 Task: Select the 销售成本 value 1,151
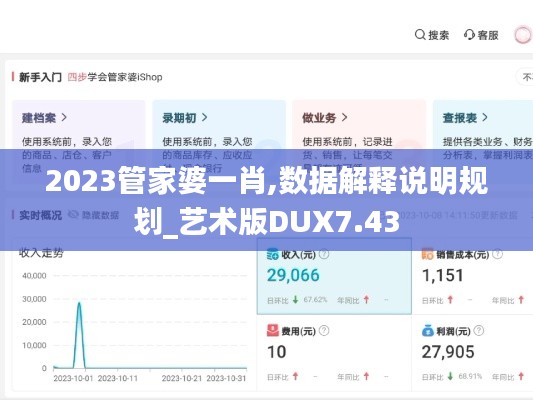[443, 275]
